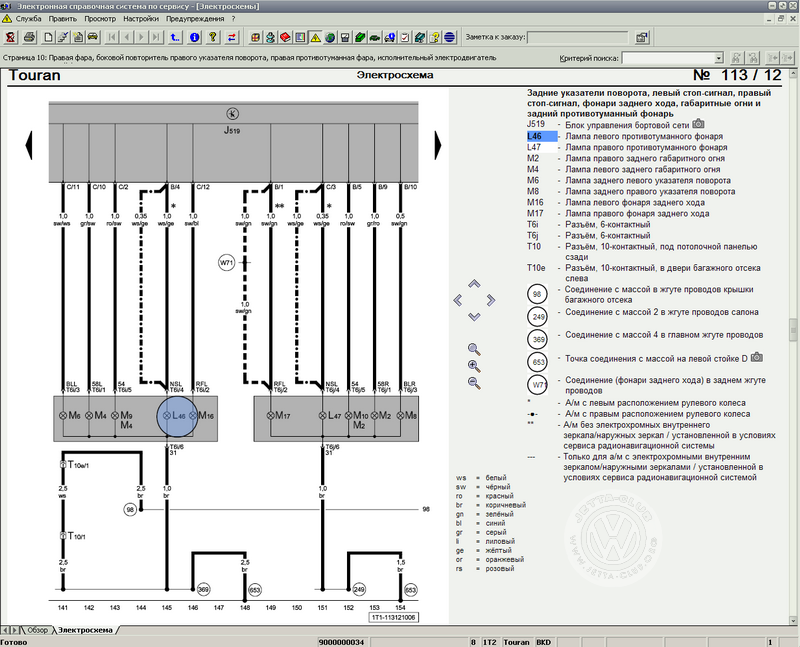Viewport: 800px width, 647px height.
Task: Click the BKD status bar cell
Action: click(x=543, y=642)
